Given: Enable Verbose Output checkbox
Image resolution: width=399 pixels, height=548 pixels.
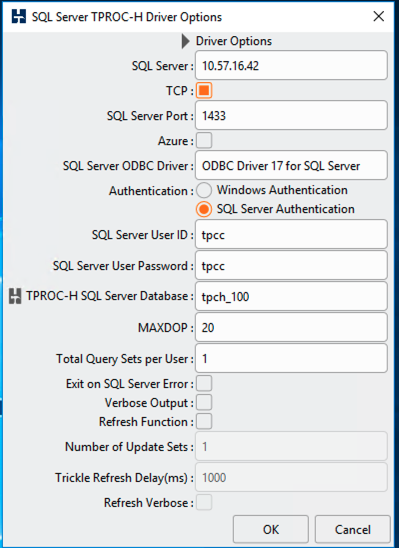Looking at the screenshot, I should (204, 402).
